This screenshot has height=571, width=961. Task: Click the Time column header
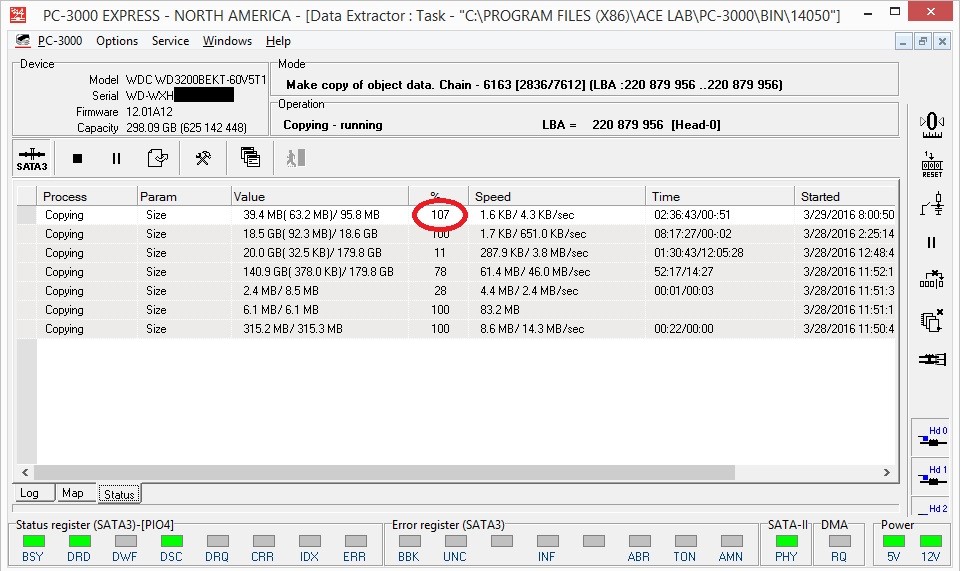click(720, 197)
